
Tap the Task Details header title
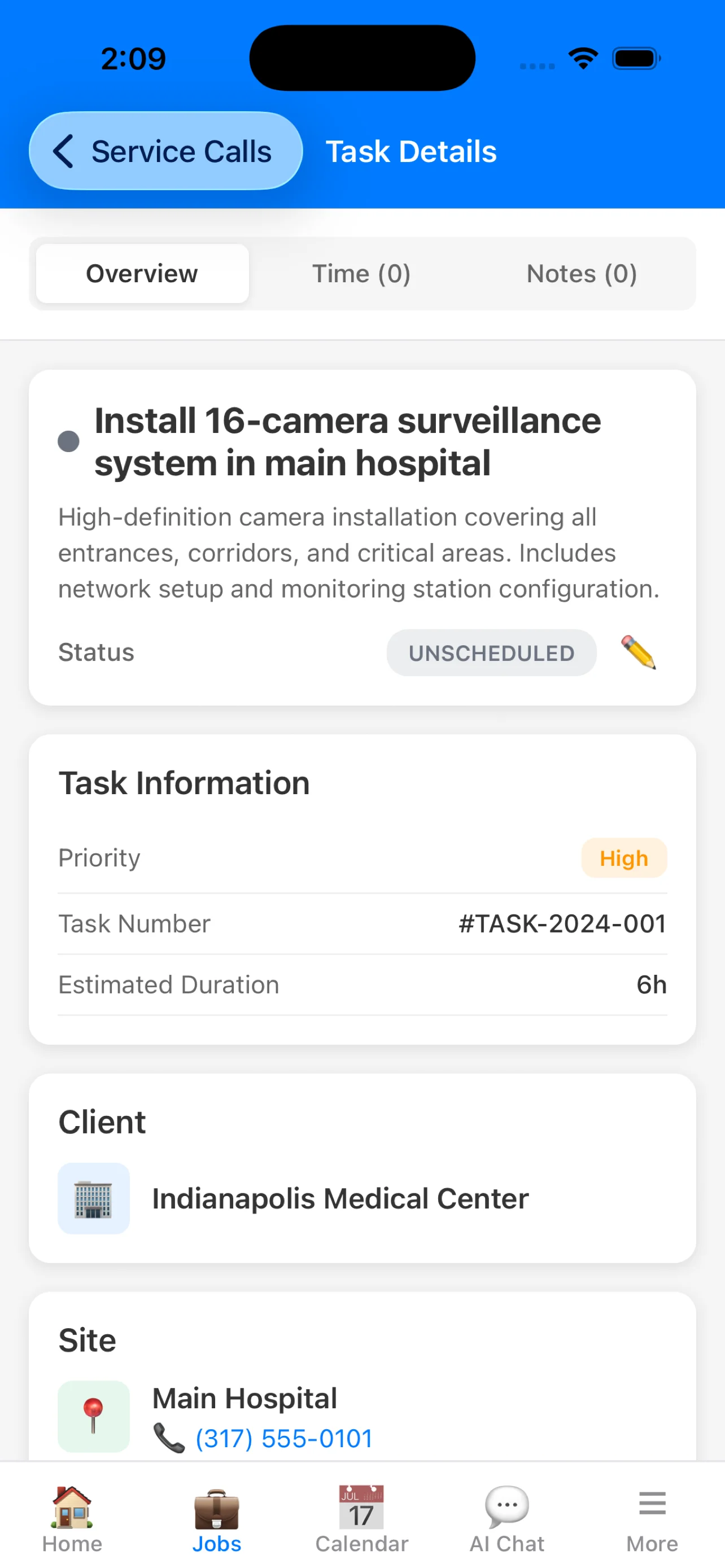tap(411, 151)
